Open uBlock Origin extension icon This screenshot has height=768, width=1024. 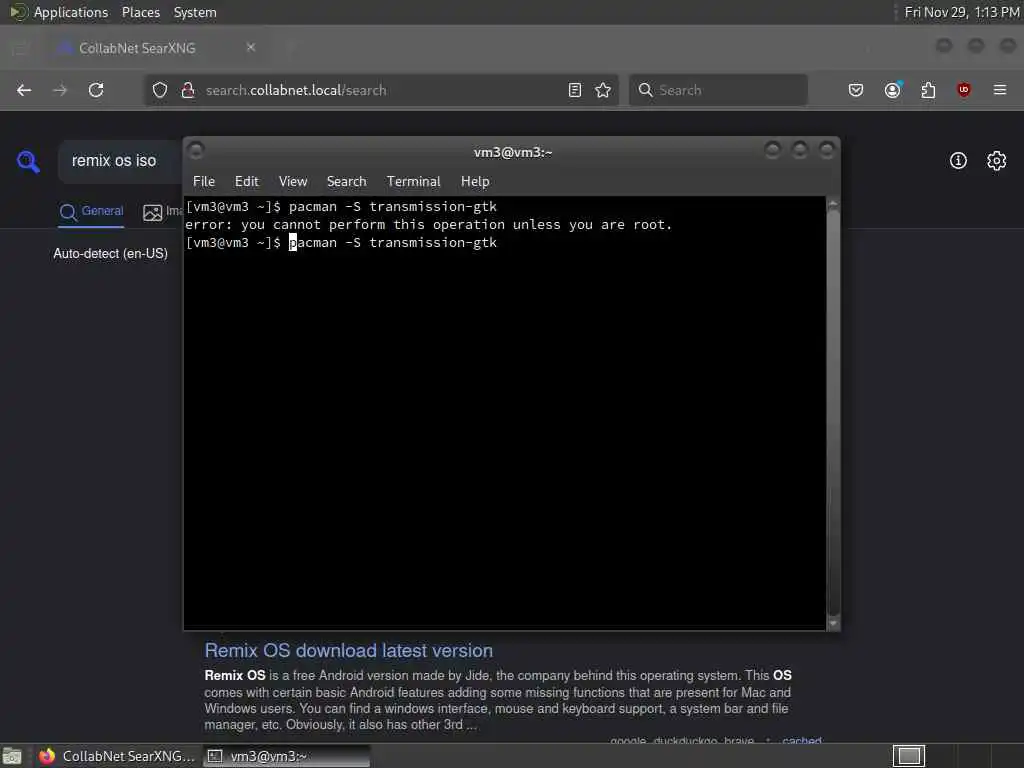click(964, 90)
